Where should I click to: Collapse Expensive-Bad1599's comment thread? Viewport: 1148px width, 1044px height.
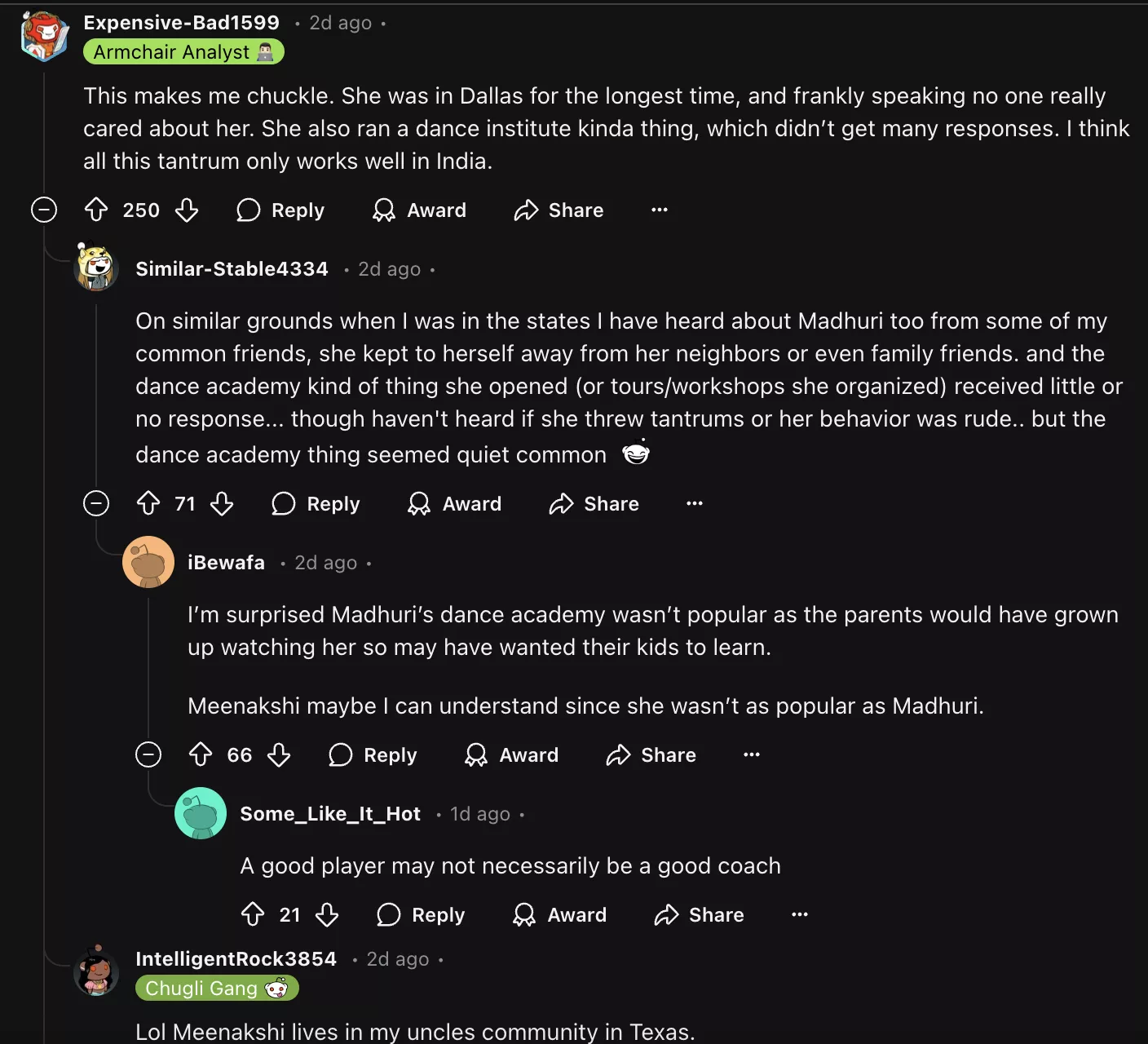pyautogui.click(x=44, y=210)
